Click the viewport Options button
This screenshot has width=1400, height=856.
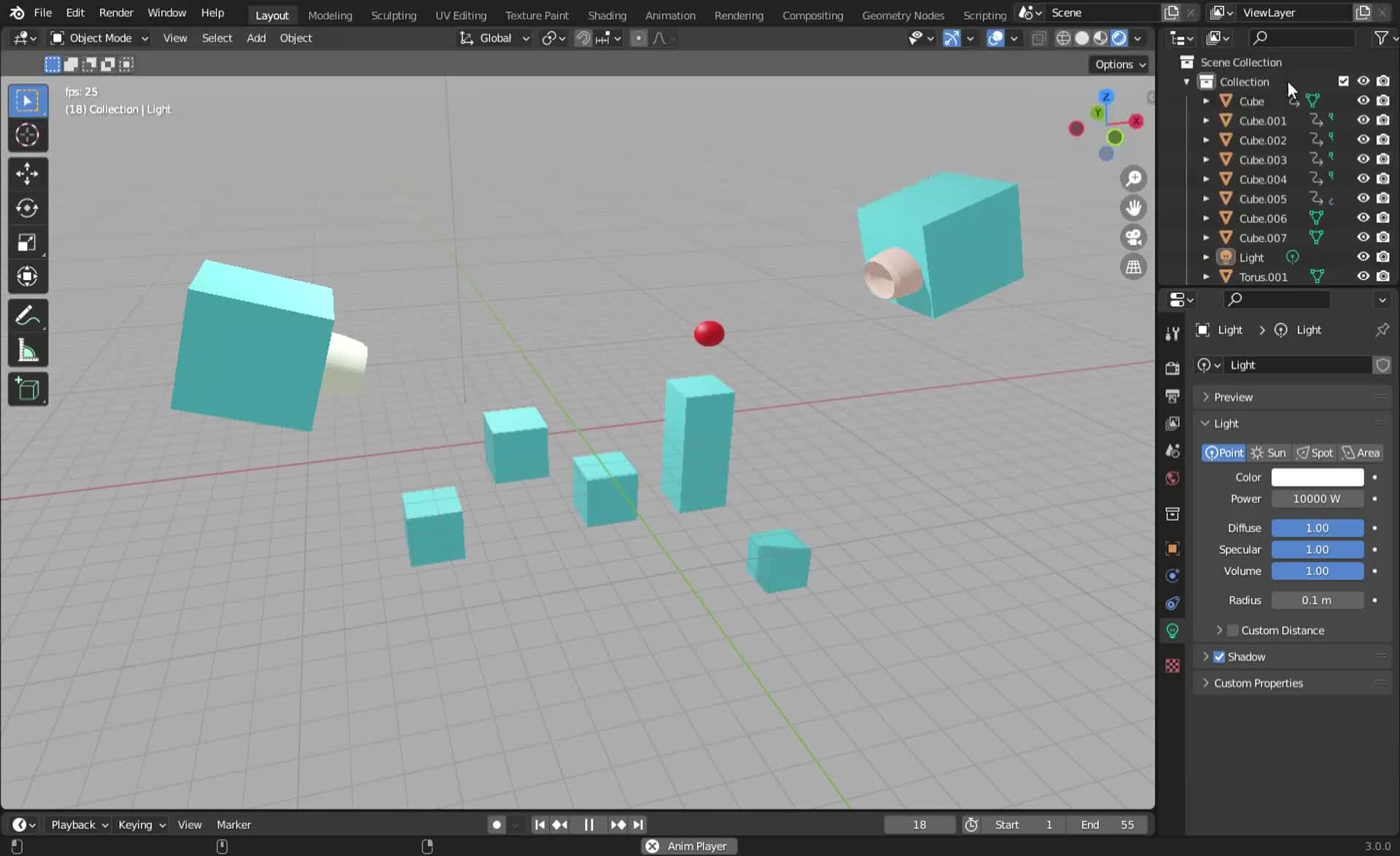click(1119, 64)
